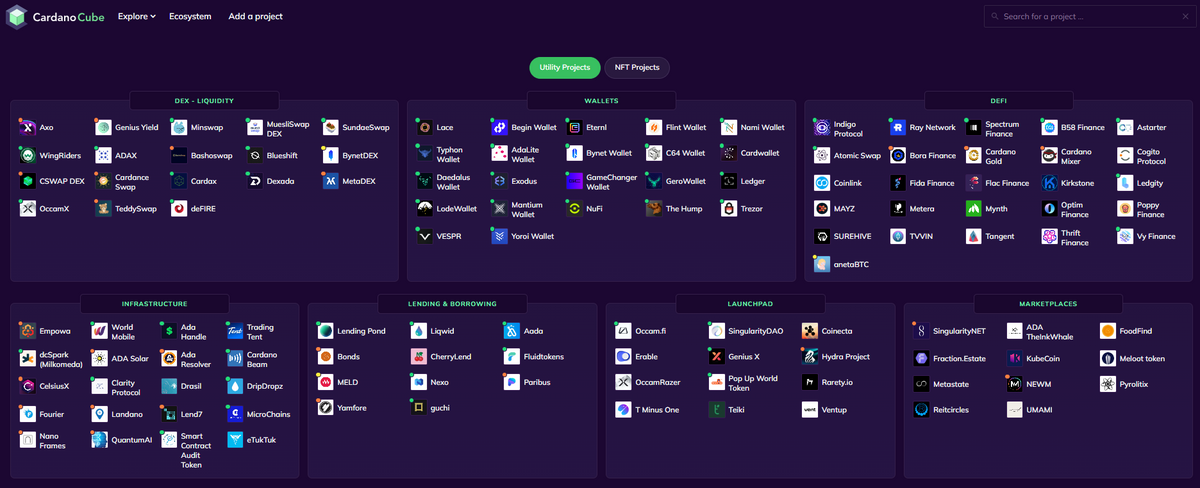The width and height of the screenshot is (1200, 488).
Task: Open the Lending Pond project
Action: click(x=351, y=330)
